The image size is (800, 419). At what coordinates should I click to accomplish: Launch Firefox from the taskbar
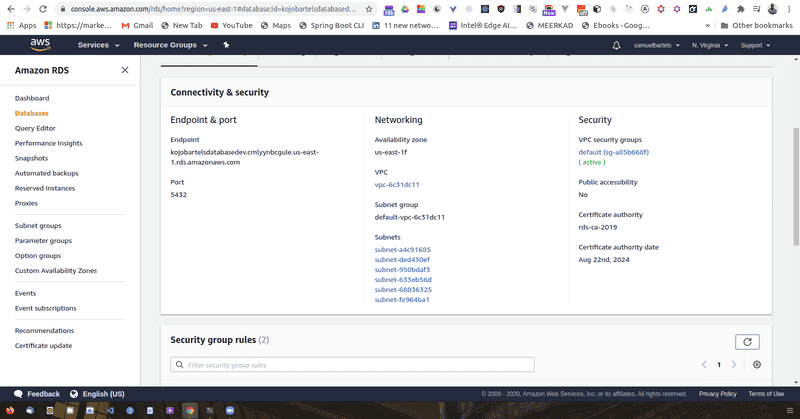tap(10, 410)
